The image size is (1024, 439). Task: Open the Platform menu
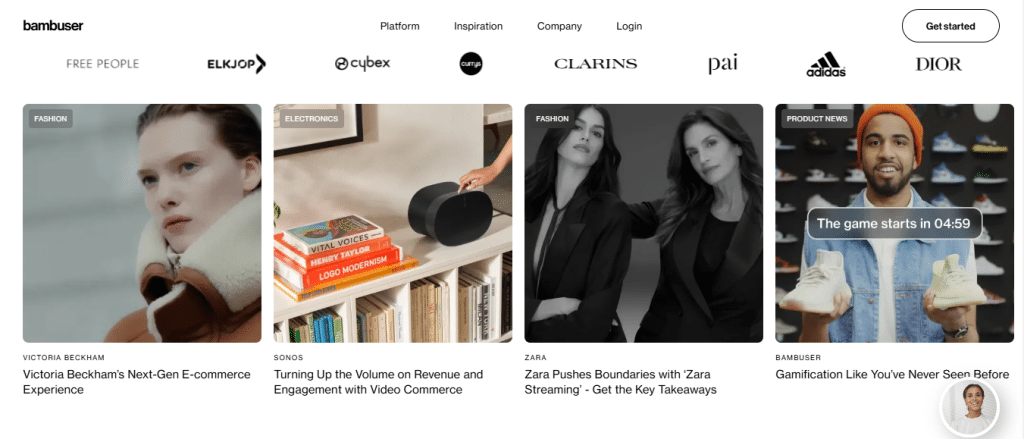[x=400, y=26]
